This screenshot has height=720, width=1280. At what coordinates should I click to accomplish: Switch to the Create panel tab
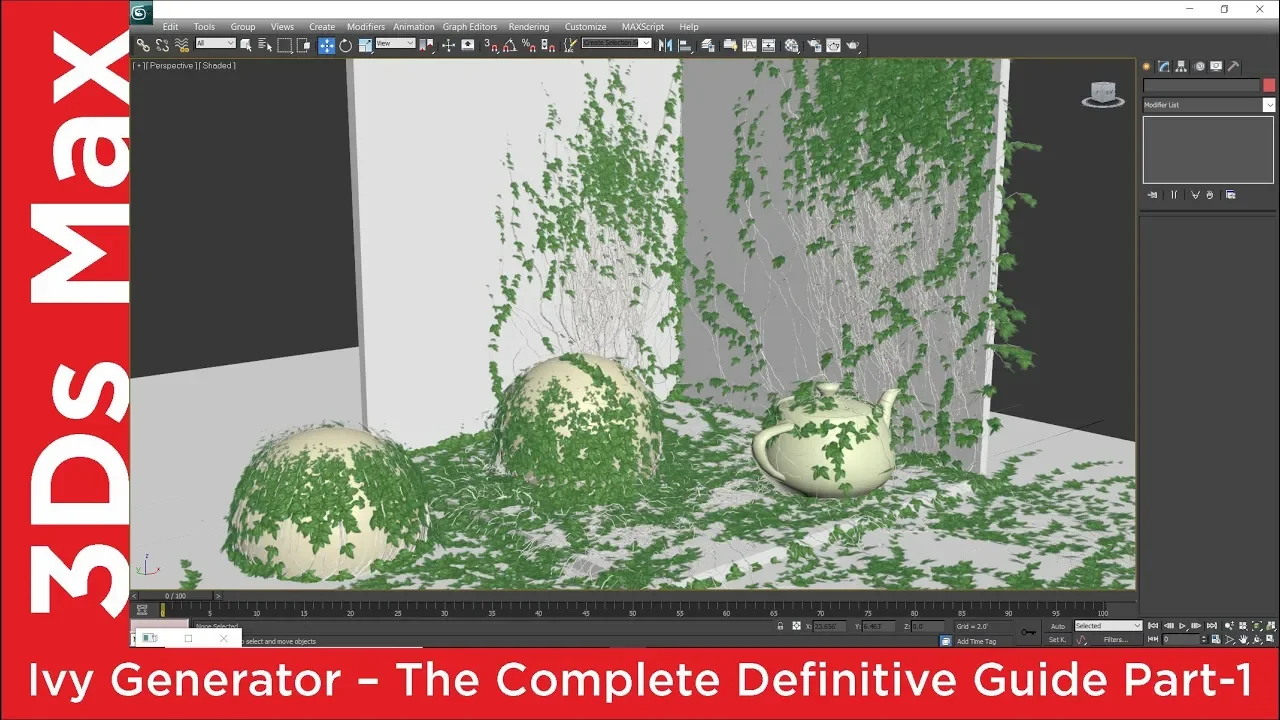point(1146,66)
